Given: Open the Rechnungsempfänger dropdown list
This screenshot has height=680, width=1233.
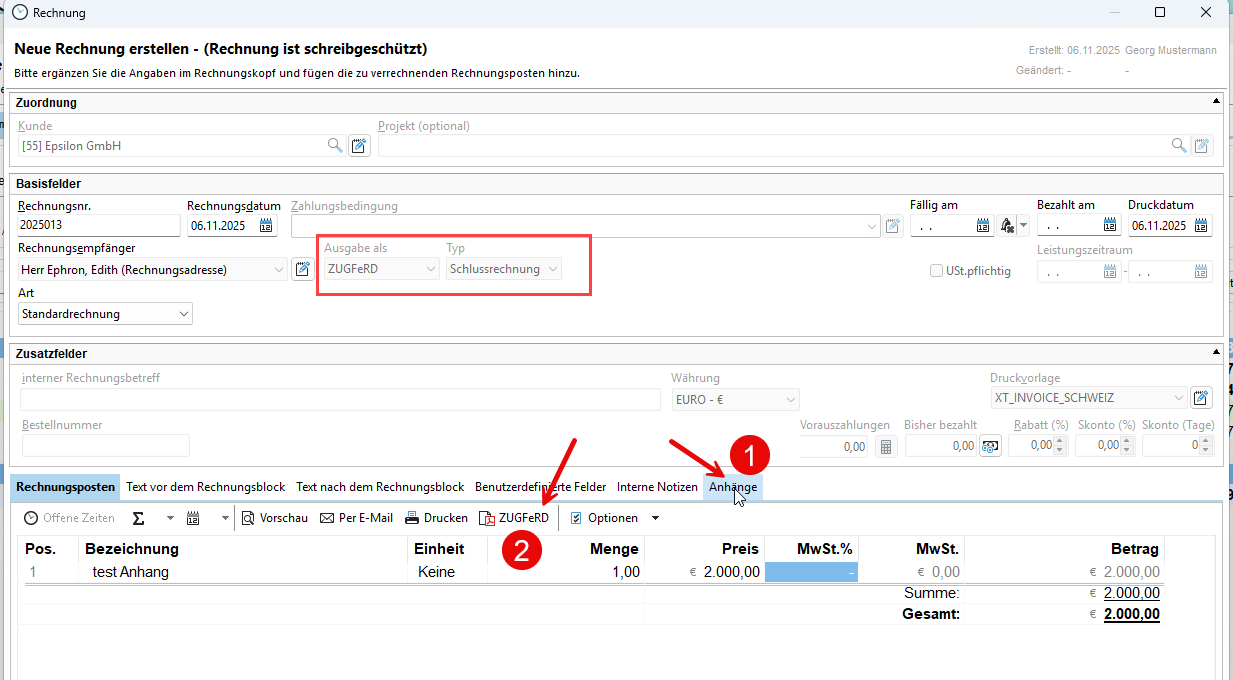Looking at the screenshot, I should point(278,269).
